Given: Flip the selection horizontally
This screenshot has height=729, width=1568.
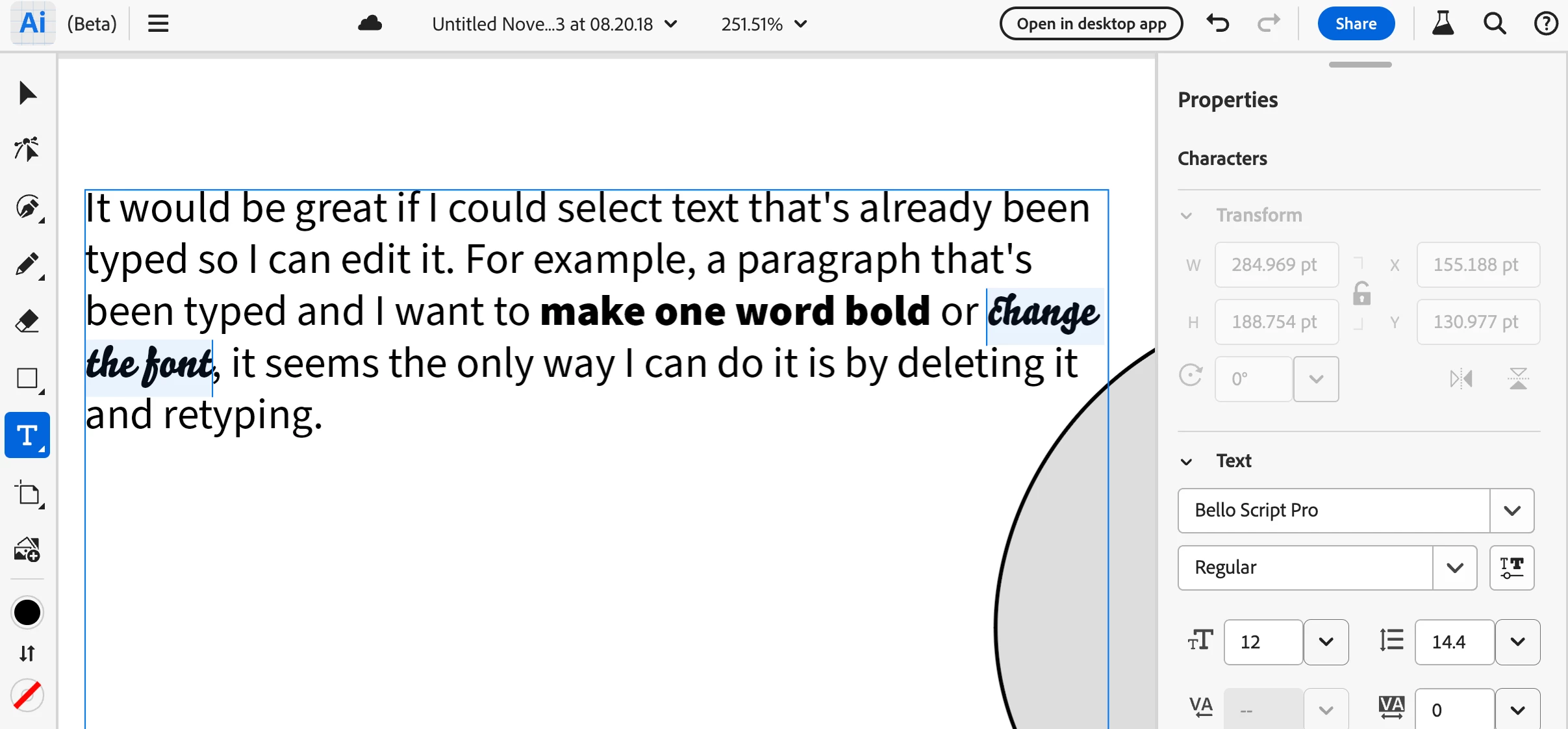Looking at the screenshot, I should point(1461,379).
